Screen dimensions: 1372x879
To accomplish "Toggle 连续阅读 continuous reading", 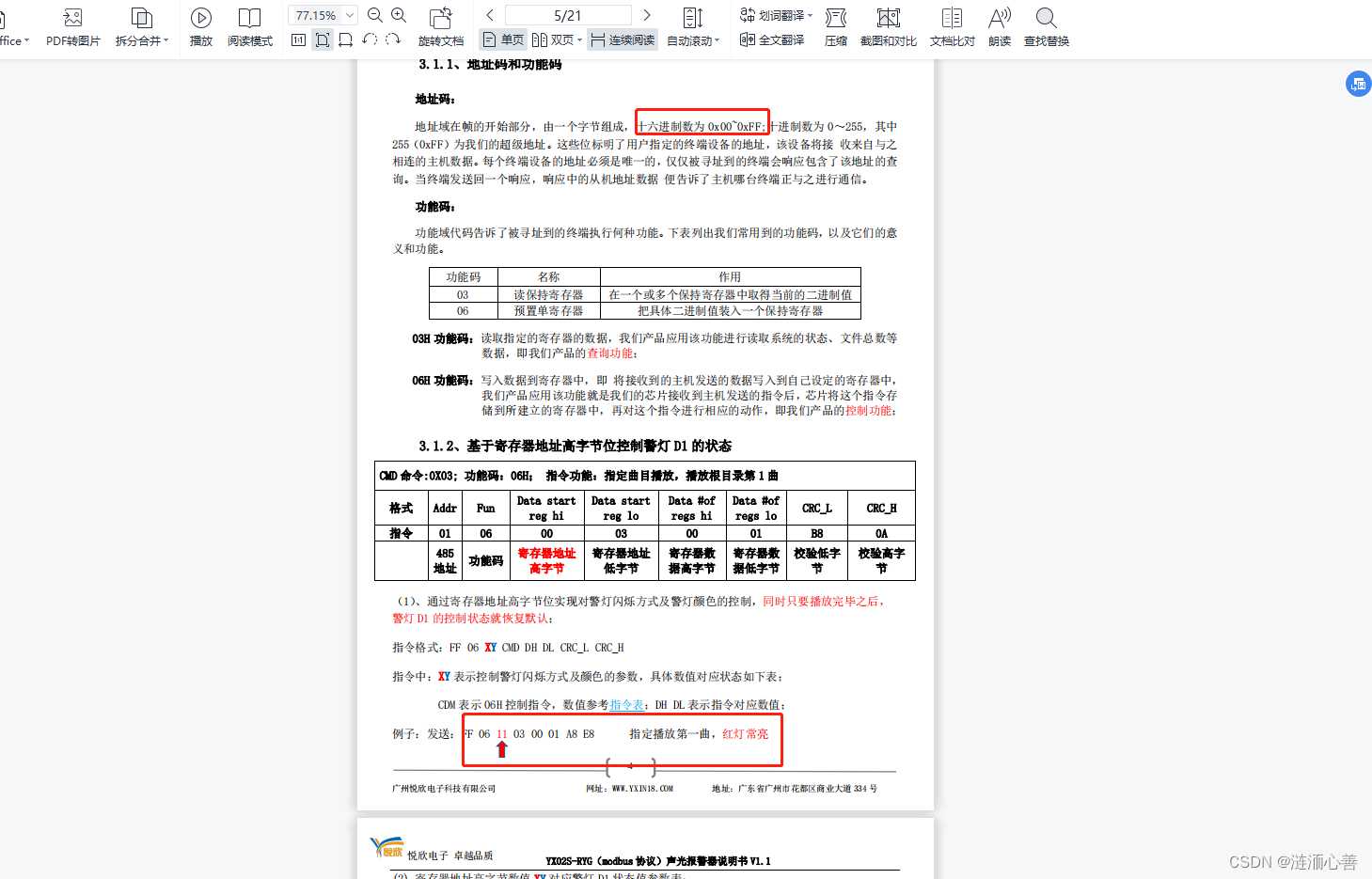I will [623, 39].
